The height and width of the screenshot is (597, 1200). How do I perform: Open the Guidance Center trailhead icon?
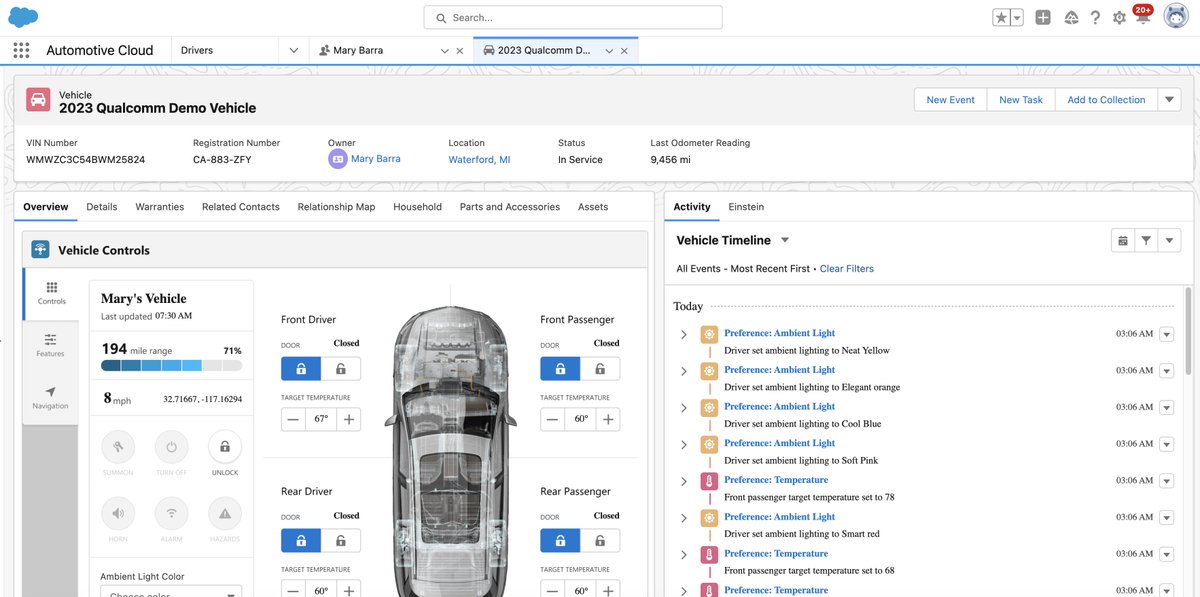click(x=1071, y=17)
